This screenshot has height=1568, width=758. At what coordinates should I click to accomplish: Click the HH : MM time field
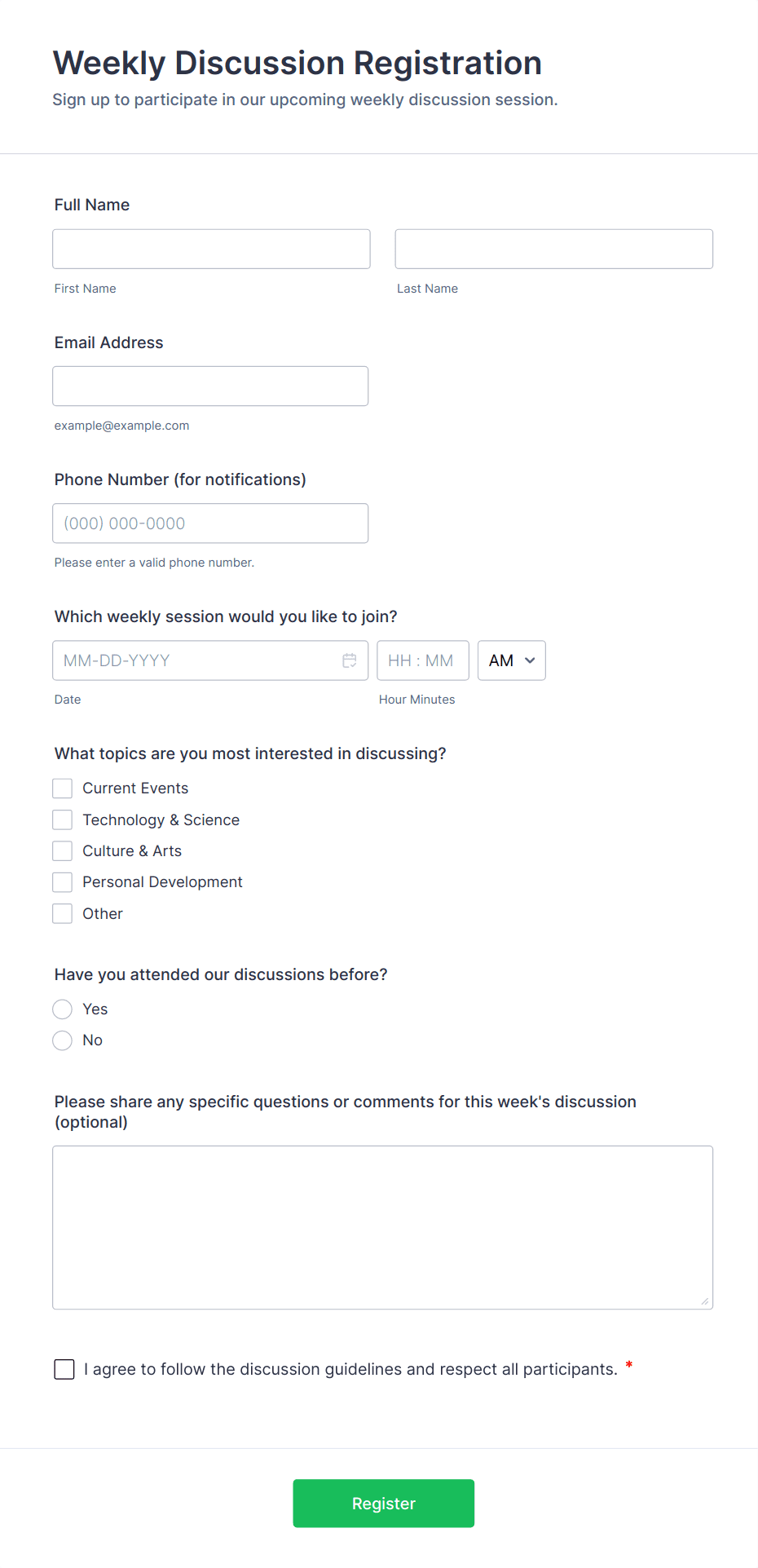(x=422, y=660)
